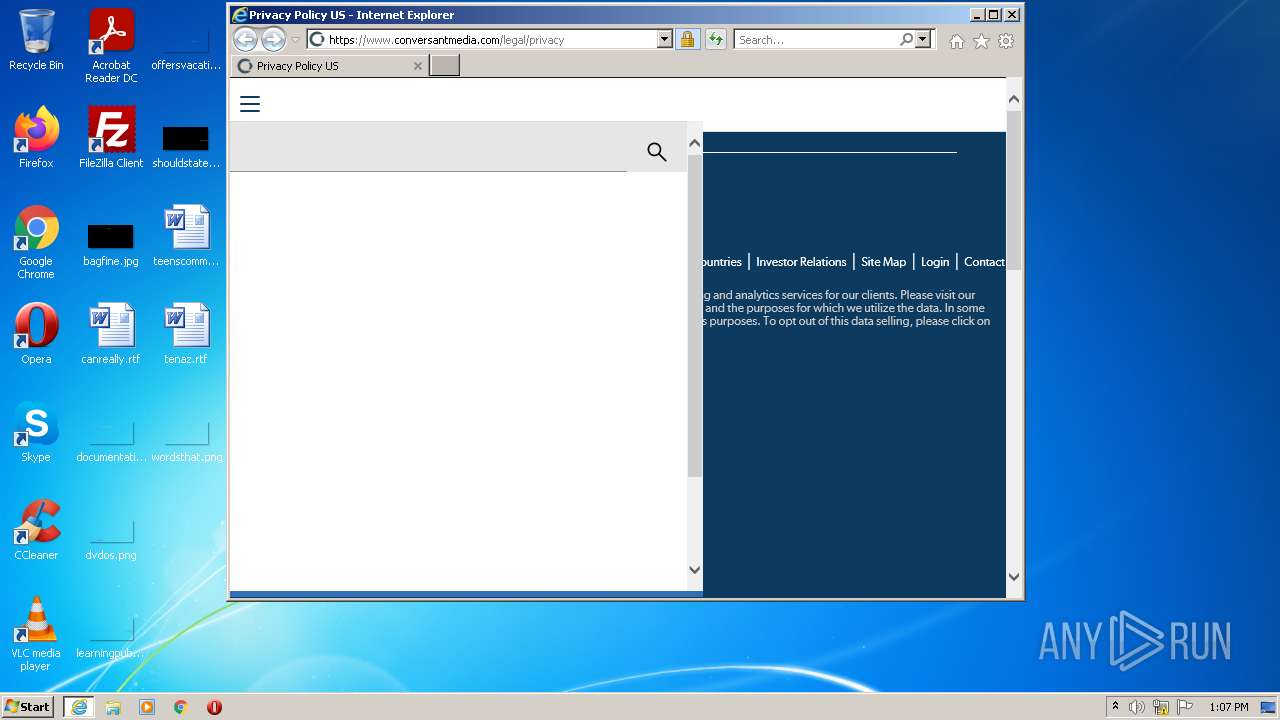Open the Login link
The width and height of the screenshot is (1280, 720).
point(935,262)
